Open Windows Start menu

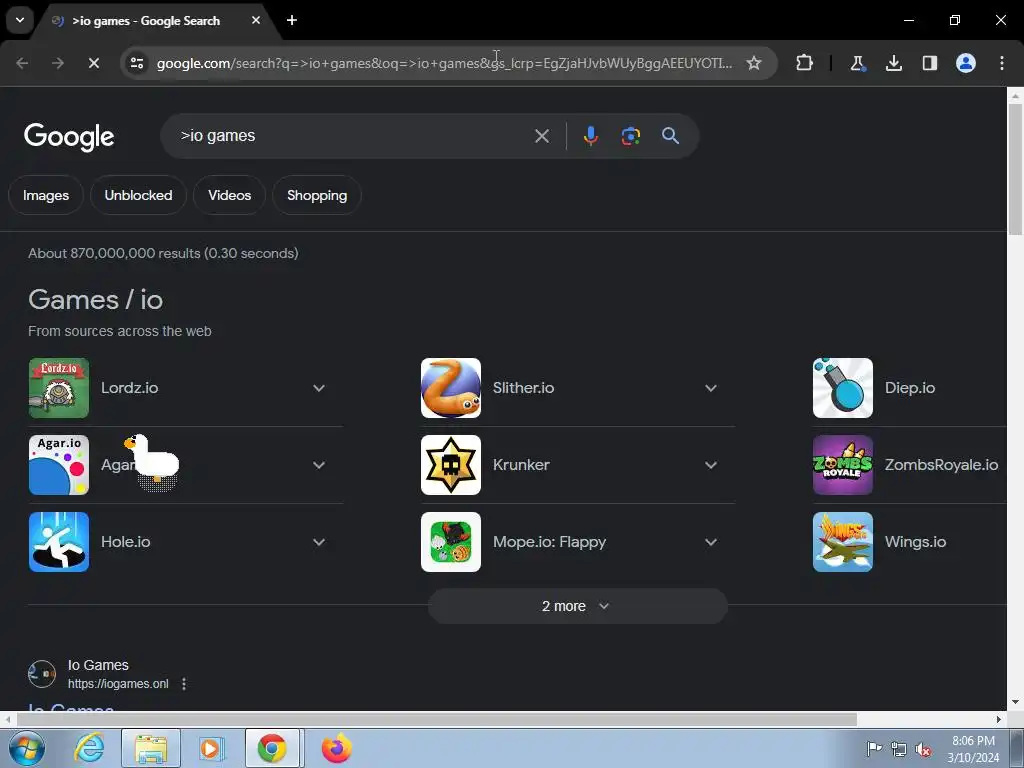(x=27, y=748)
